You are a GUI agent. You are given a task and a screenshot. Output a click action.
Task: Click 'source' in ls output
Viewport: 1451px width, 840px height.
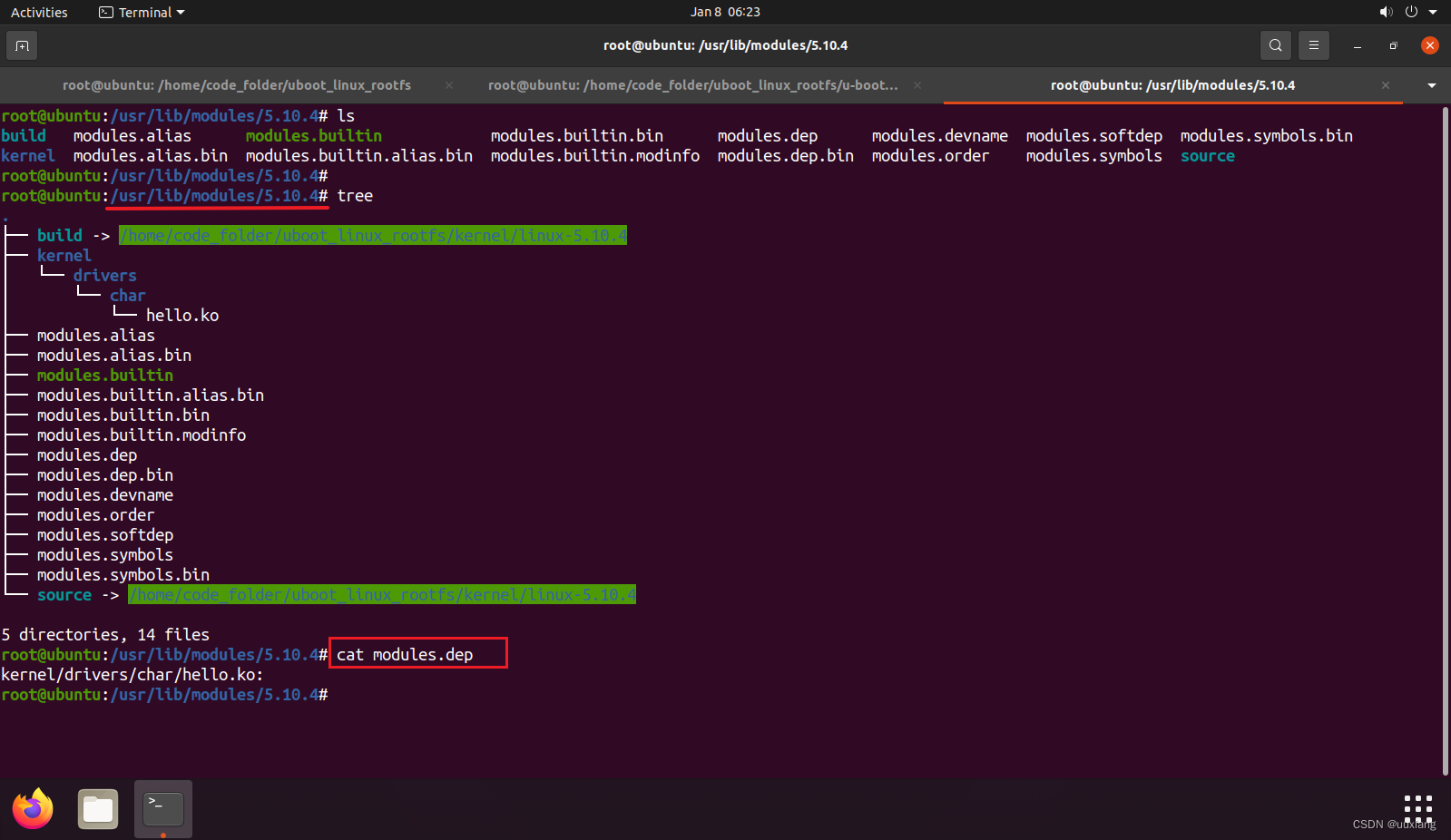point(1208,156)
